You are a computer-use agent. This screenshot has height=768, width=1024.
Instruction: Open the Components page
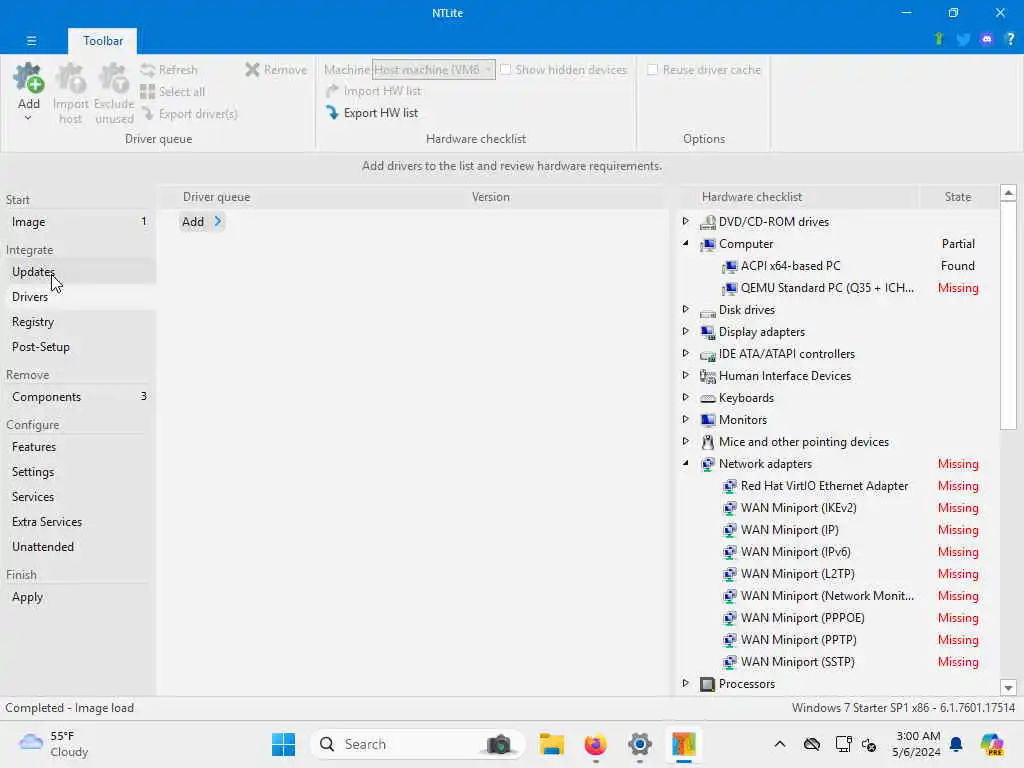[x=78, y=397]
